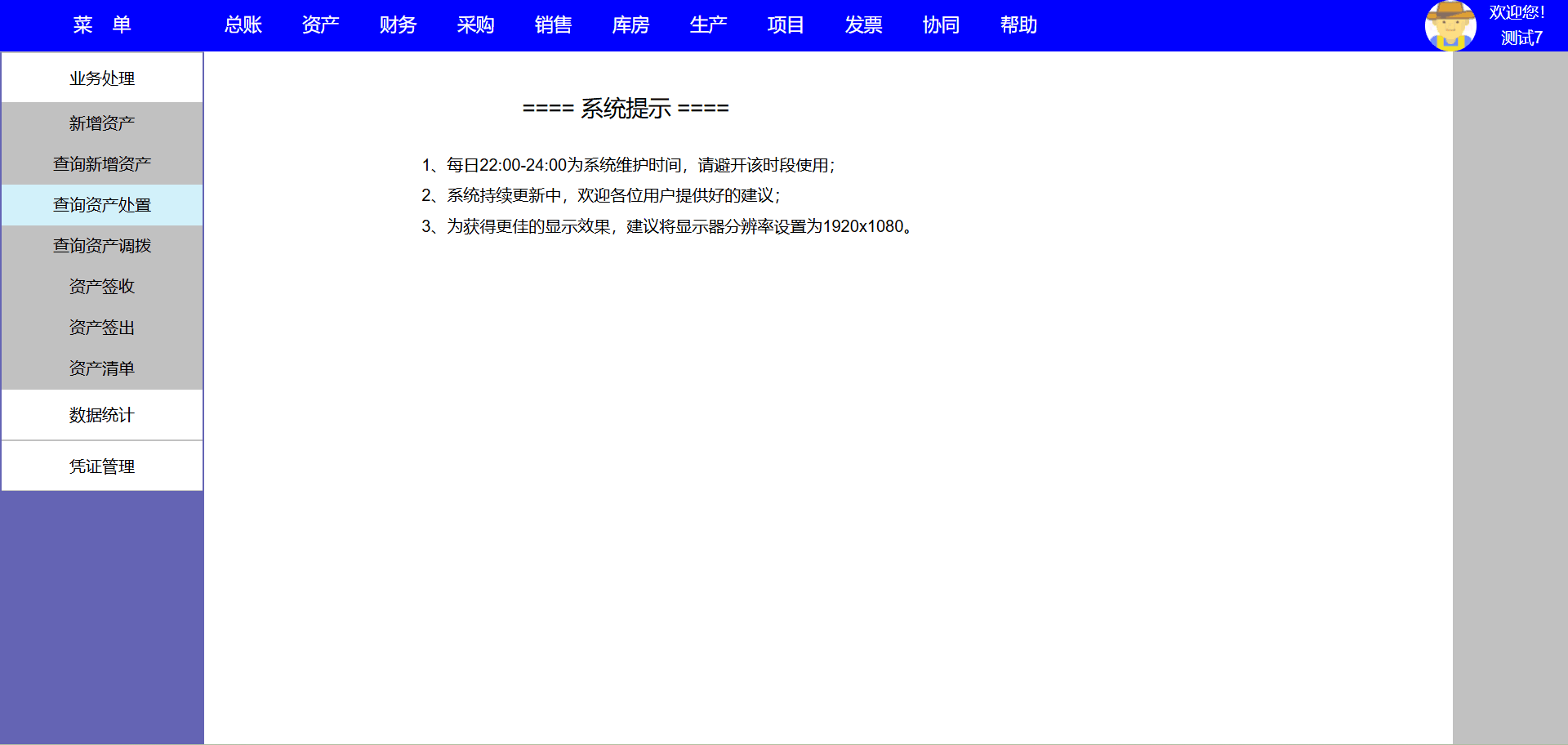Expand the 数据统计 sidebar section
Screen dimensions: 1568x745
point(102,415)
